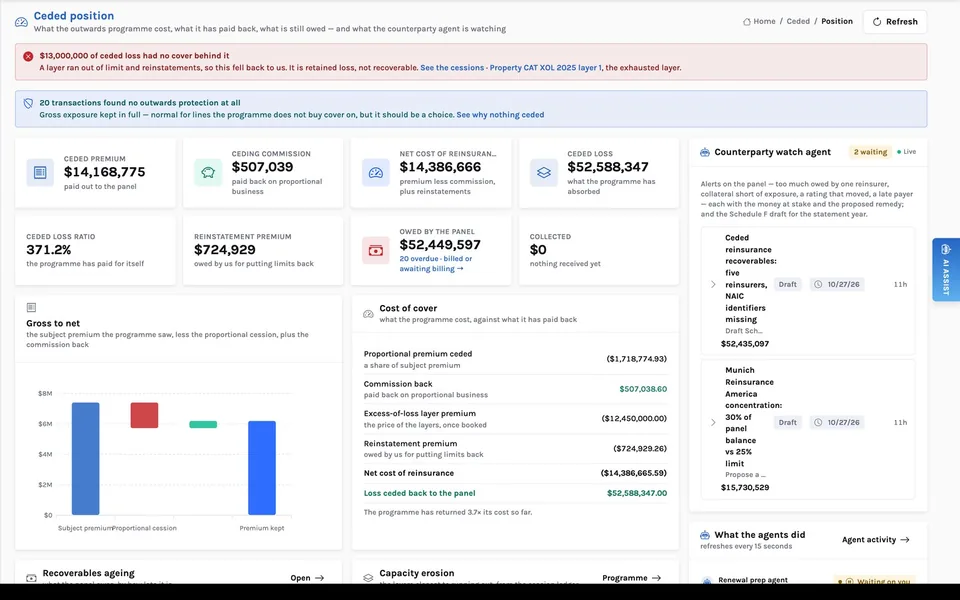Expand the Munich Reinsurance America concentration alert
Image resolution: width=960 pixels, height=600 pixels.
tap(713, 422)
